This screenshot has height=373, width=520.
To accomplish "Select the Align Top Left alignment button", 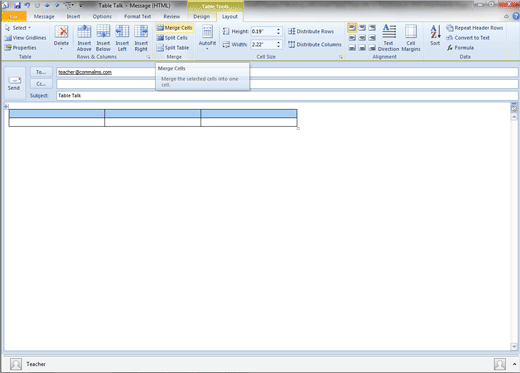I will [x=352, y=28].
